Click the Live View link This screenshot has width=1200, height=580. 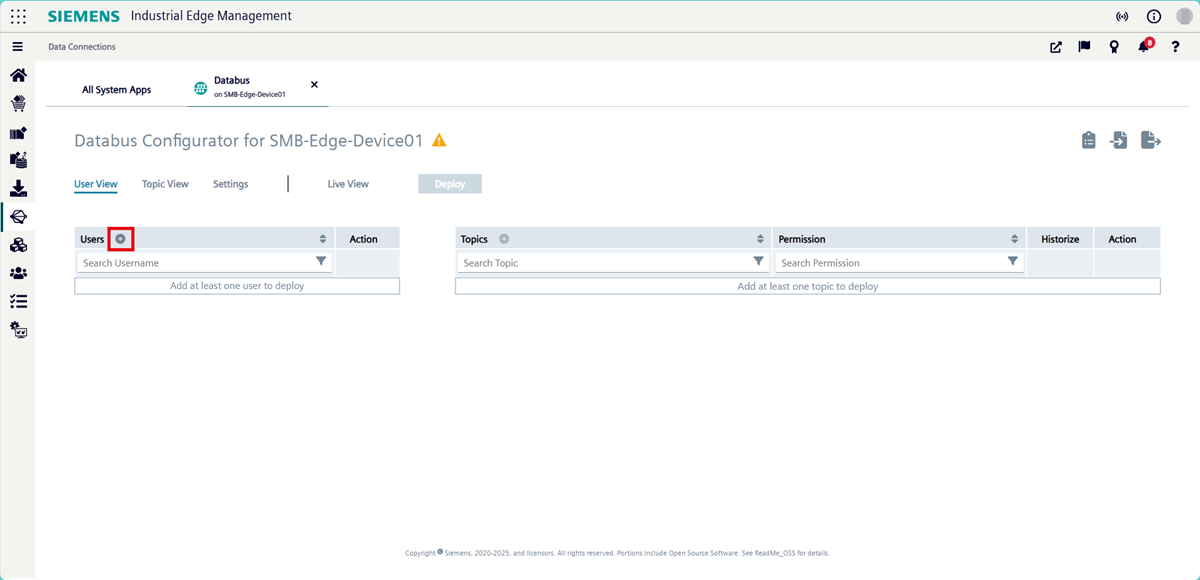[348, 184]
